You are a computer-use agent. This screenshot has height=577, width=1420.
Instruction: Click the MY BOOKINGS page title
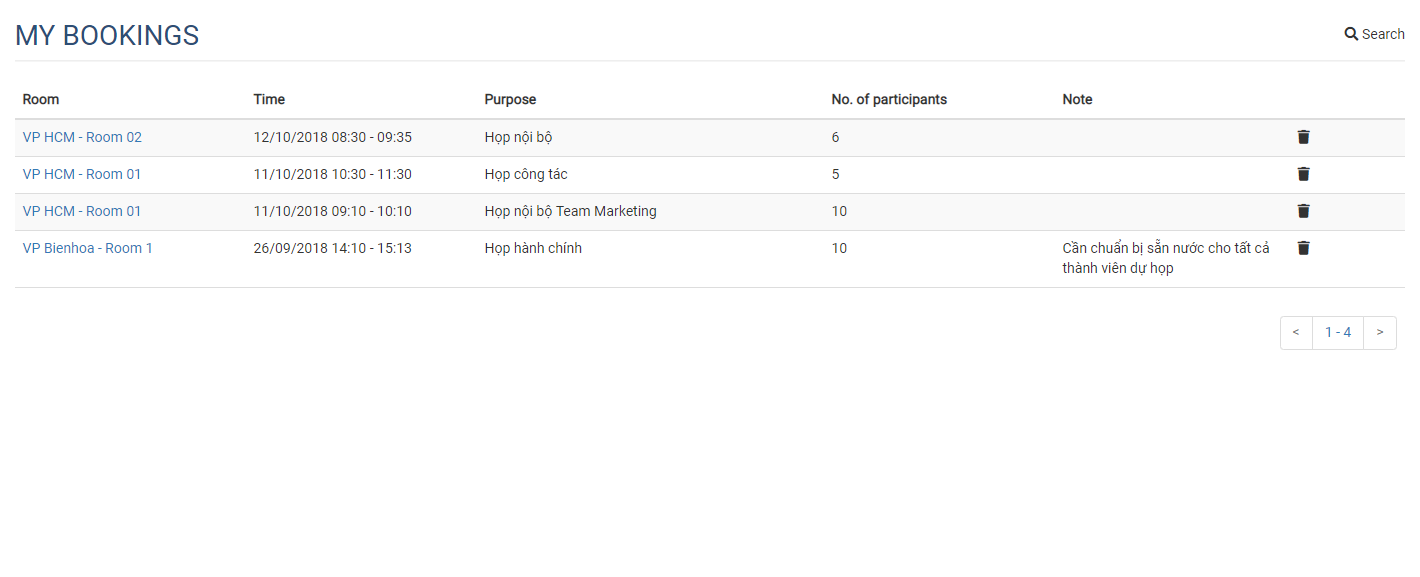107,36
